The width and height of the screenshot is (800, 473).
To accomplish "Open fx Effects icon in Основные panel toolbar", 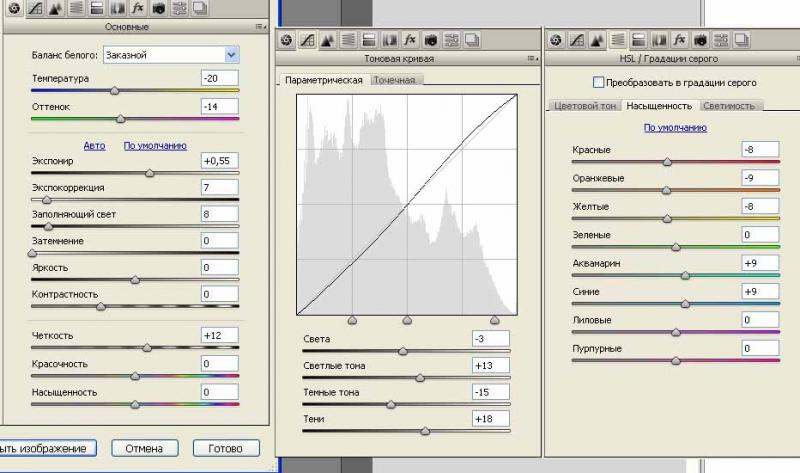I will 138,8.
